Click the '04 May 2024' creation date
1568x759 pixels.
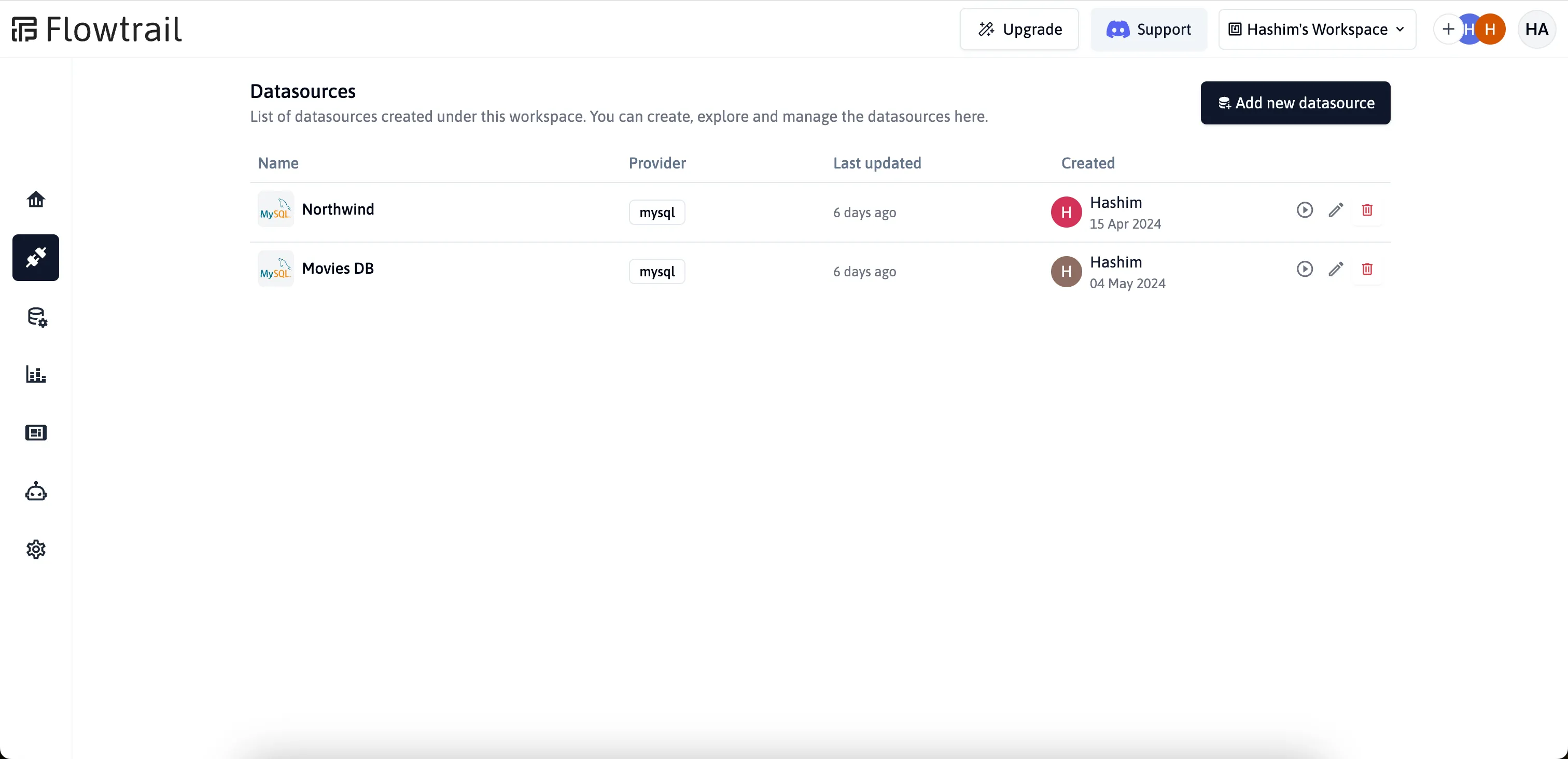pos(1127,284)
